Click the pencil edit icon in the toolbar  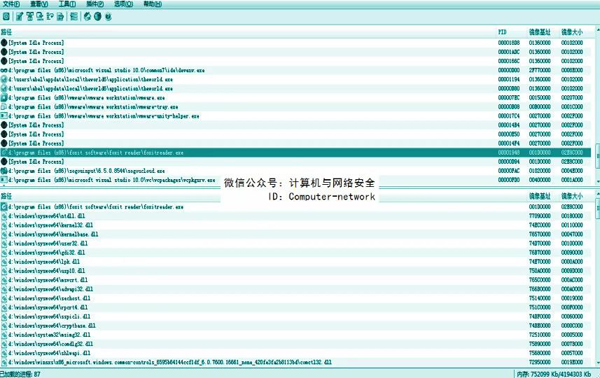20,16
